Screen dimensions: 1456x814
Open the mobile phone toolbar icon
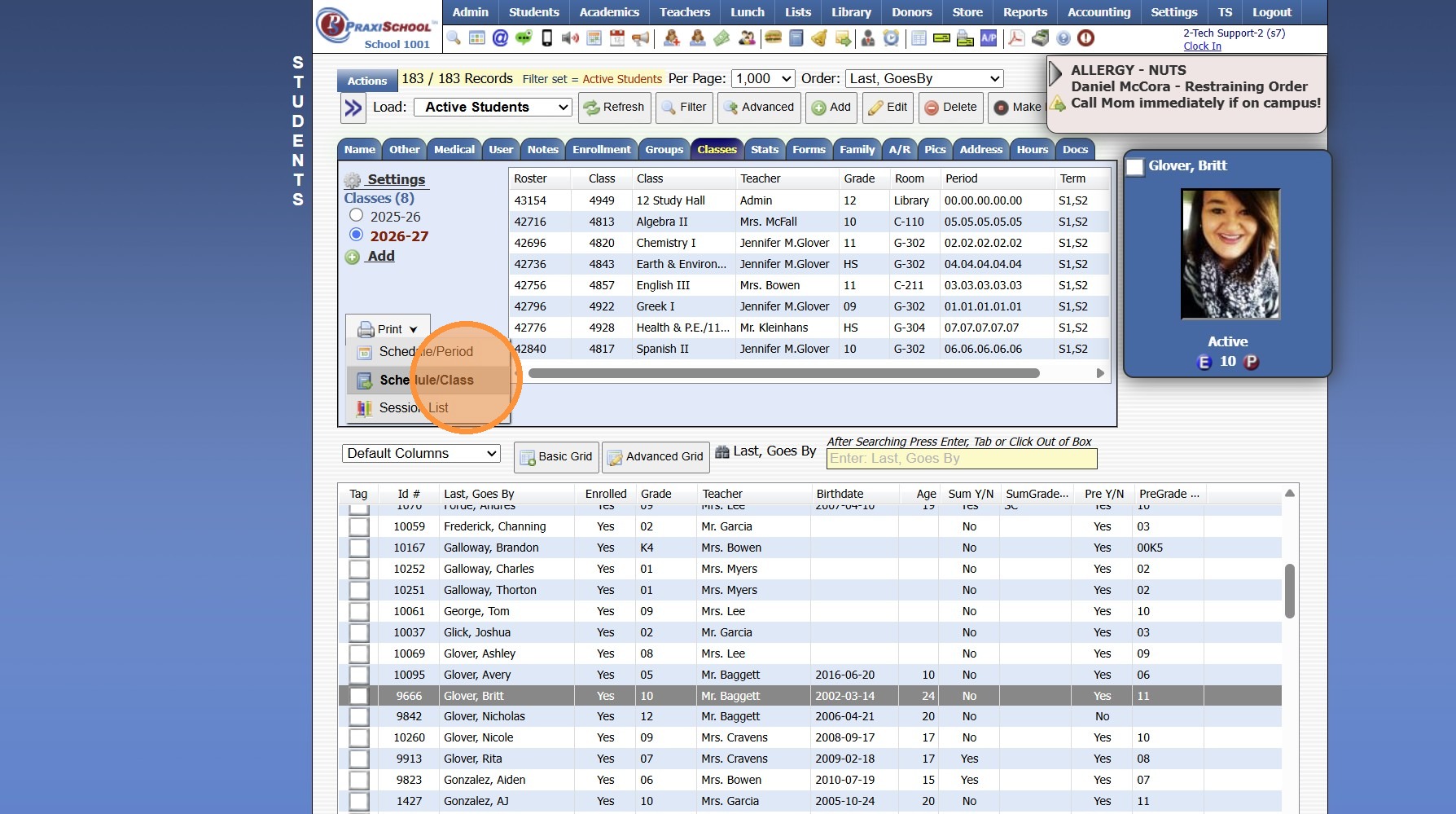pos(547,38)
